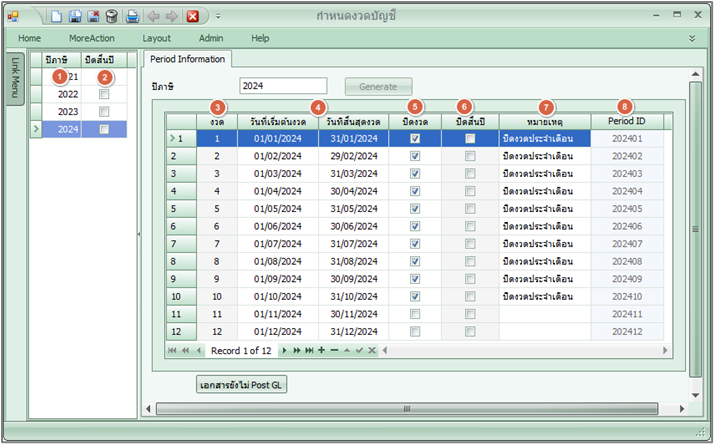
Task: Toggle ปิดงวด checkbox for period 11
Action: point(415,314)
